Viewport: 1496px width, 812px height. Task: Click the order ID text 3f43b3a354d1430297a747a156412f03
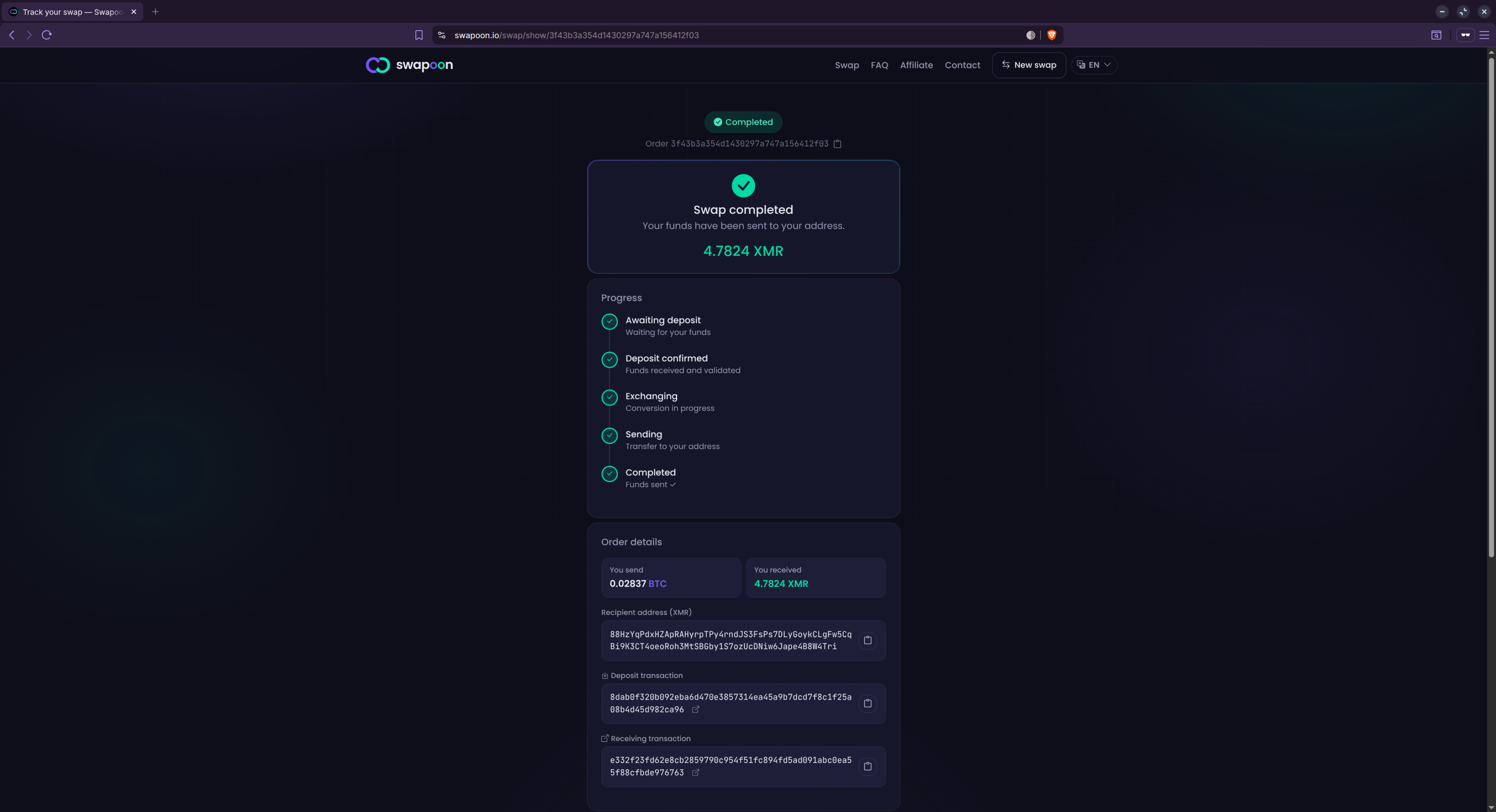[x=750, y=144]
